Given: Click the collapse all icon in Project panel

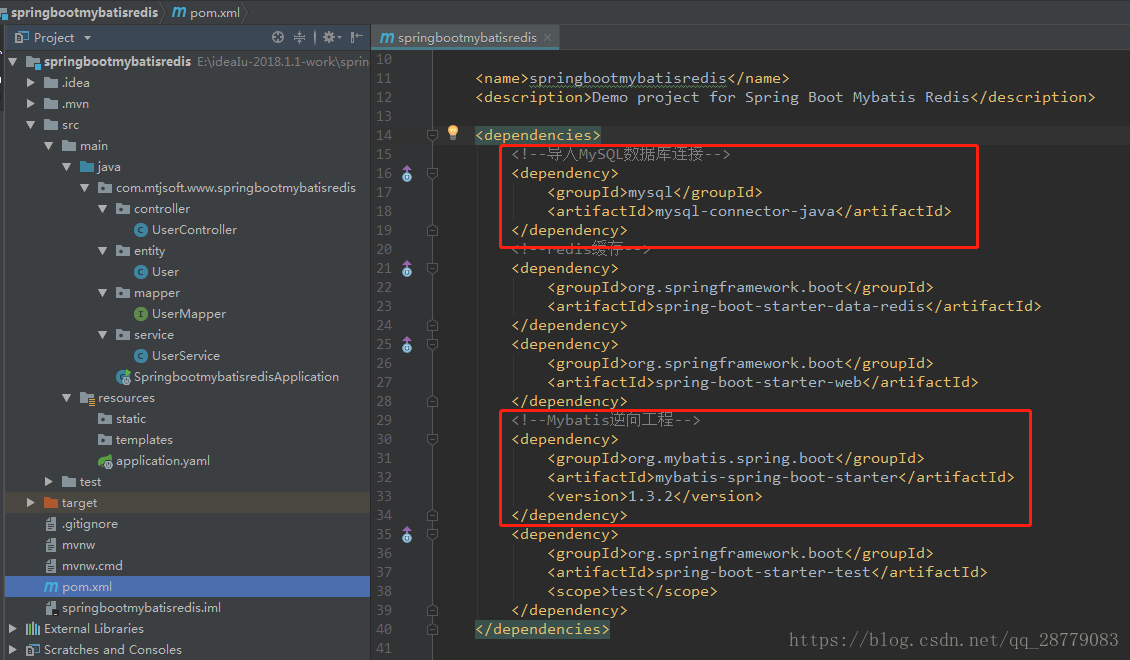Looking at the screenshot, I should pos(300,37).
